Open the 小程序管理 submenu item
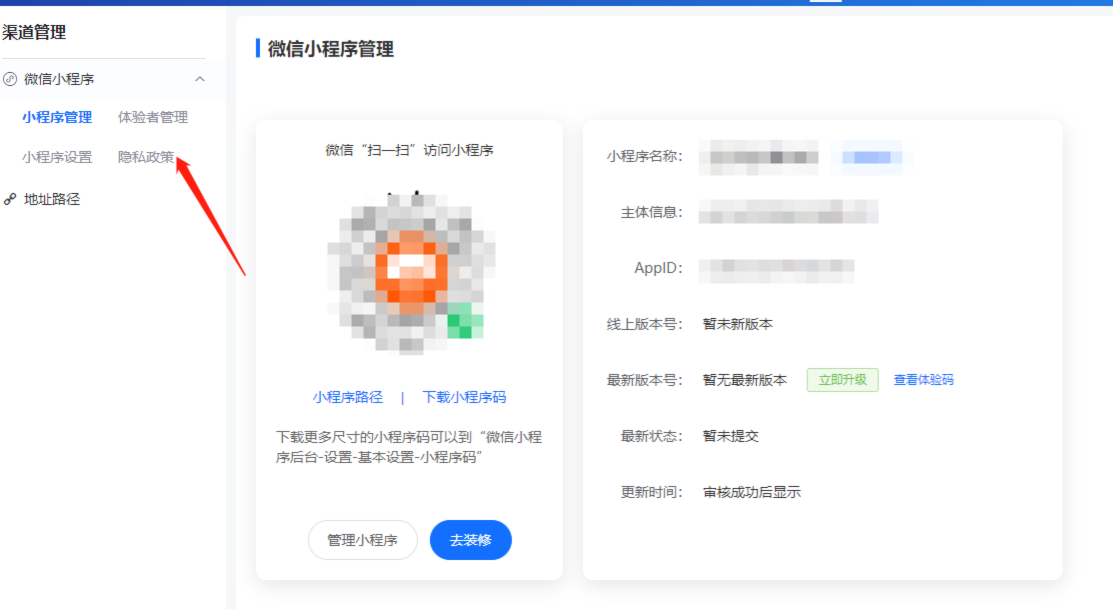The image size is (1113, 609). tap(57, 117)
